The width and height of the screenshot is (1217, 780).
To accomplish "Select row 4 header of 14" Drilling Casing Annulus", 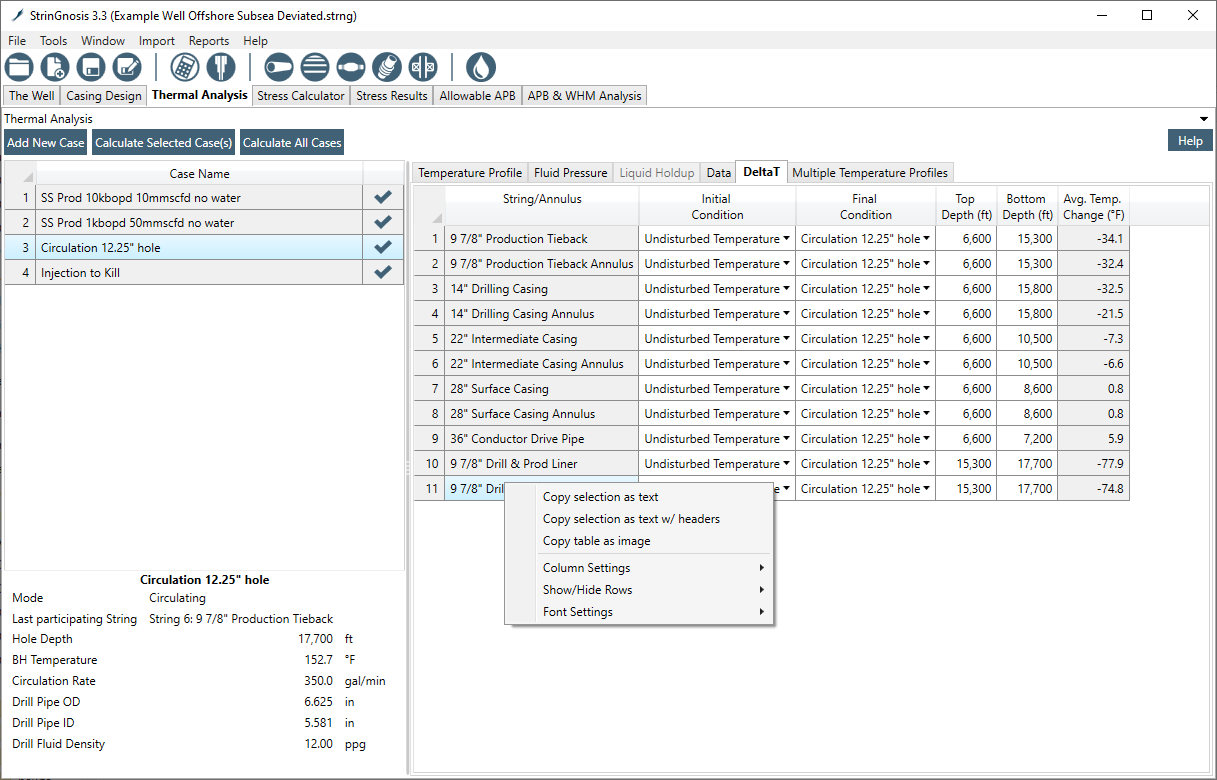I will pyautogui.click(x=431, y=314).
